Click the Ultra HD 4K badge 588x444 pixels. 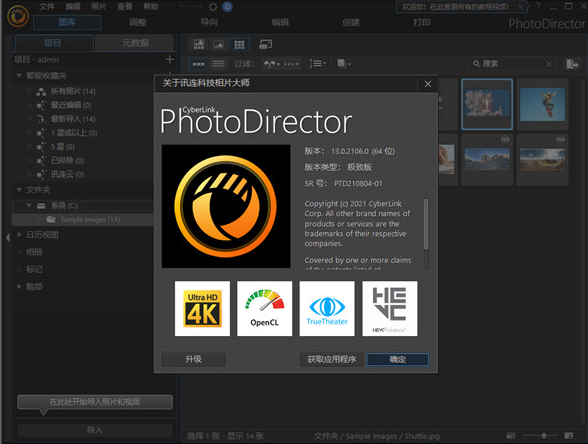[x=202, y=308]
